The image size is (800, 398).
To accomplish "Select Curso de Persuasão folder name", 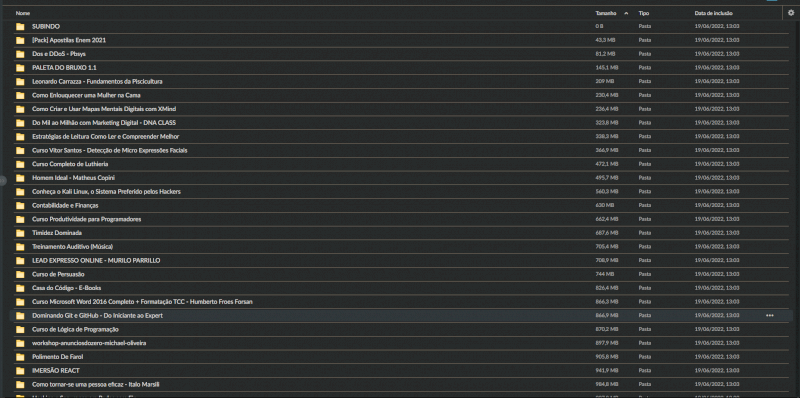I will point(58,275).
